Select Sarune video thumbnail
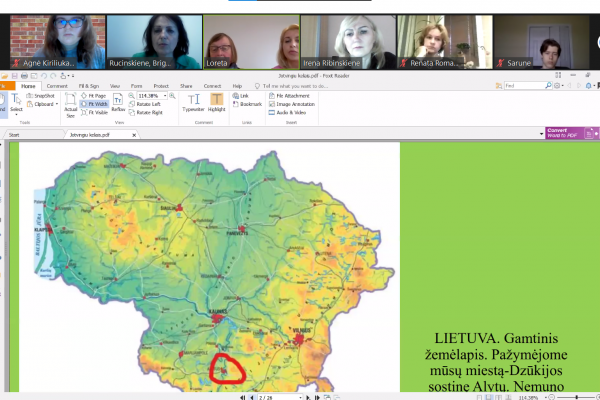 542,42
